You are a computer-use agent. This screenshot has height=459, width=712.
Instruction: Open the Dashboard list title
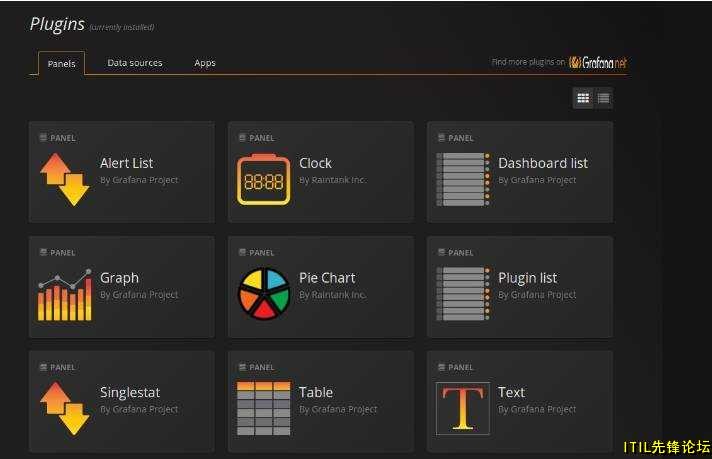(x=543, y=163)
